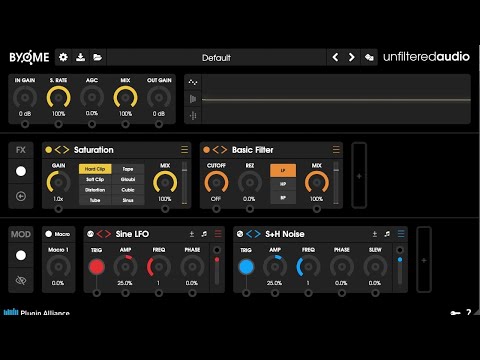
Task: Click the save preset download icon
Action: tap(80, 57)
